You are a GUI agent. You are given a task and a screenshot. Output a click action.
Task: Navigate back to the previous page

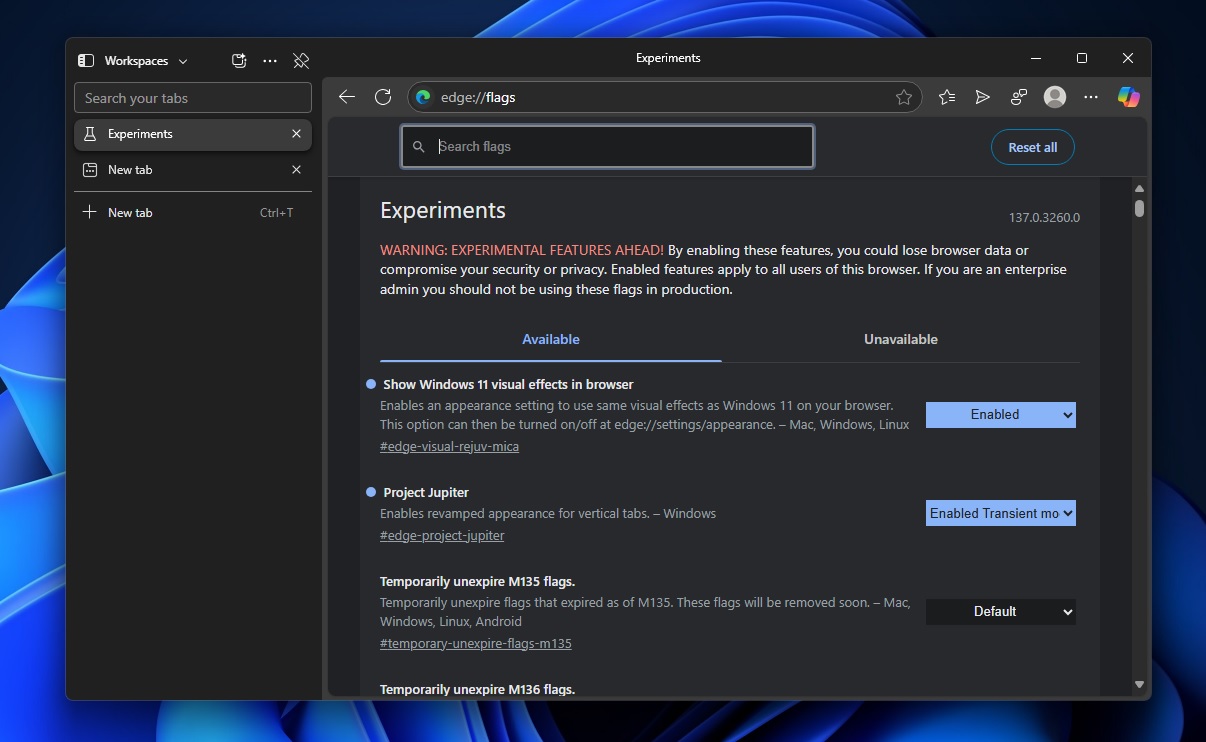point(347,97)
